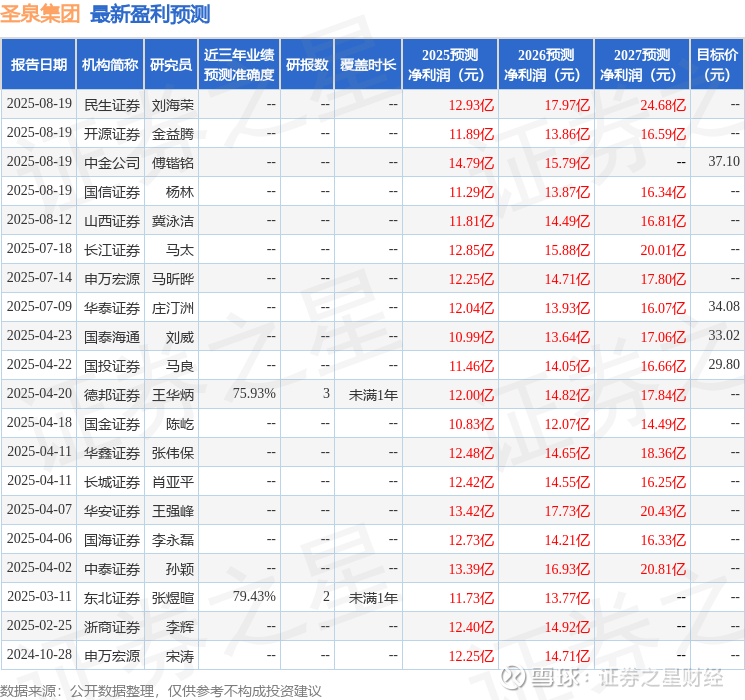Select the 研究员 column header

point(171,65)
